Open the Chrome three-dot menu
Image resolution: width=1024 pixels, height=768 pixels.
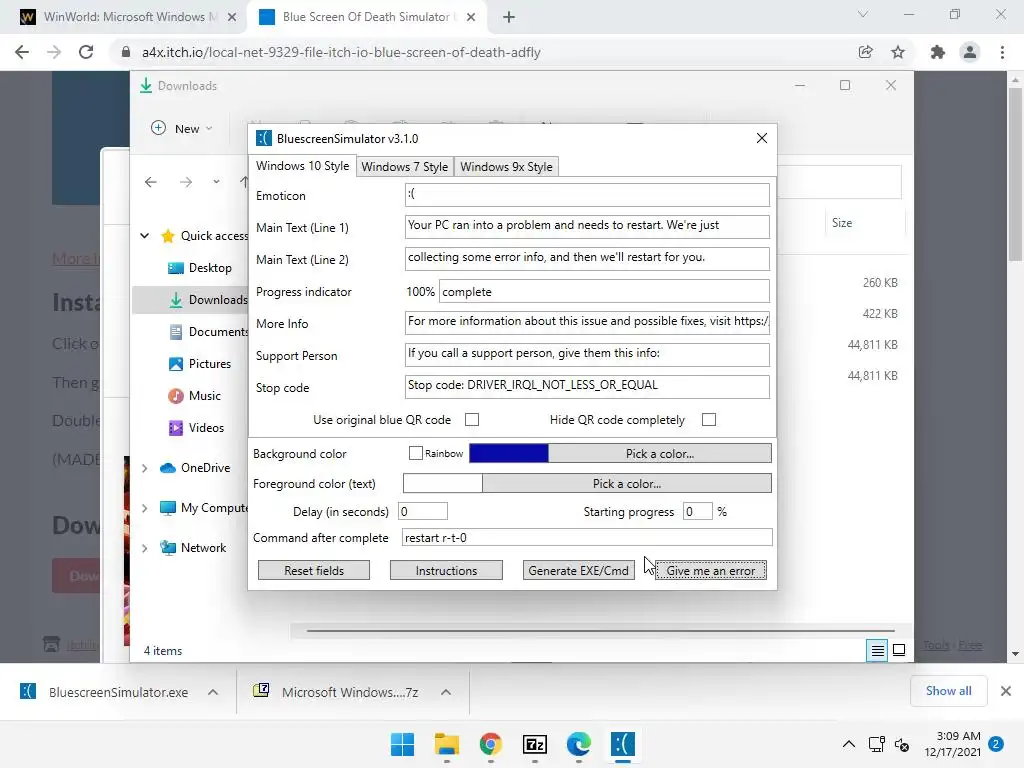coord(1002,52)
